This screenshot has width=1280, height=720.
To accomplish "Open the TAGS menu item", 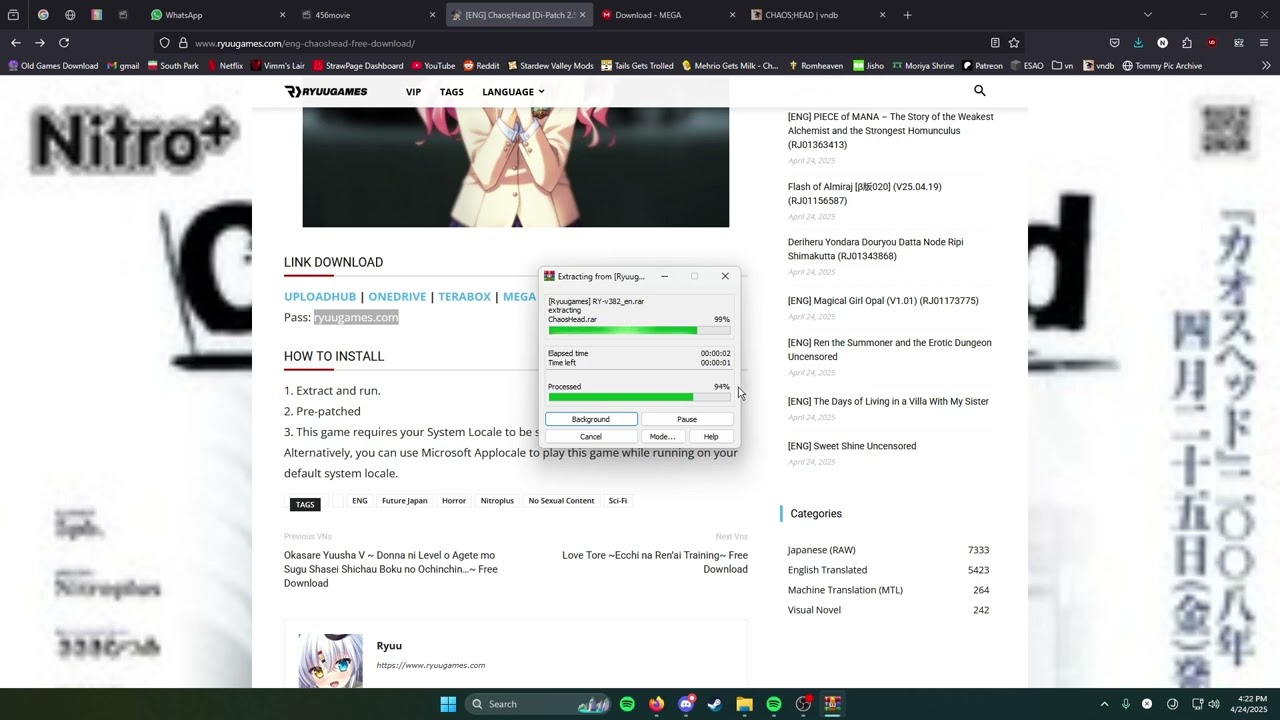I will [x=452, y=92].
